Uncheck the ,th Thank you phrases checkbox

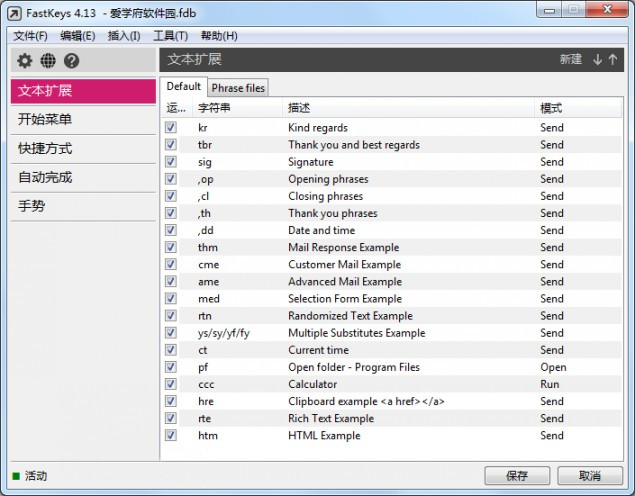pyautogui.click(x=170, y=213)
